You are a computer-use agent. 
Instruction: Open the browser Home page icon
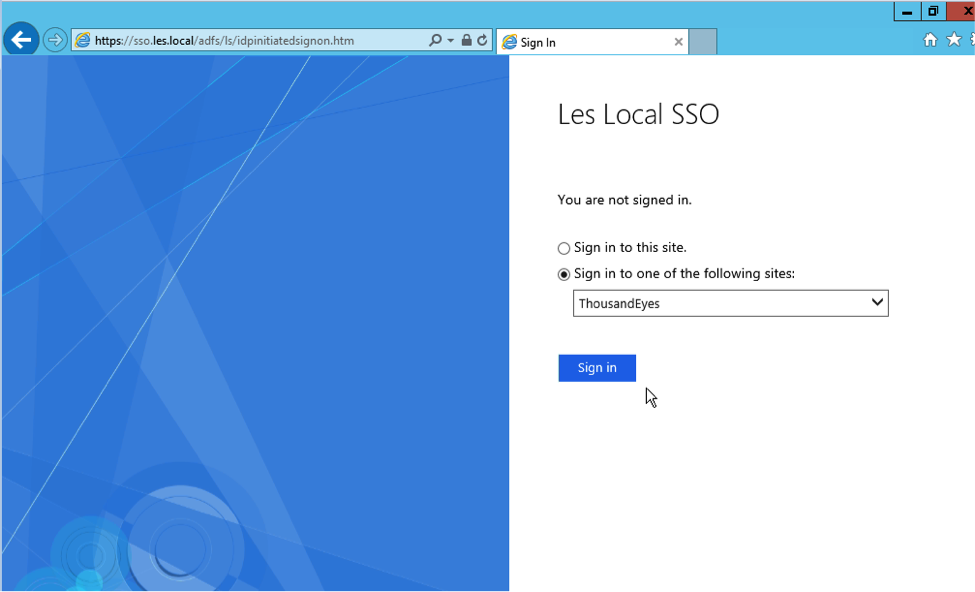[x=930, y=40]
